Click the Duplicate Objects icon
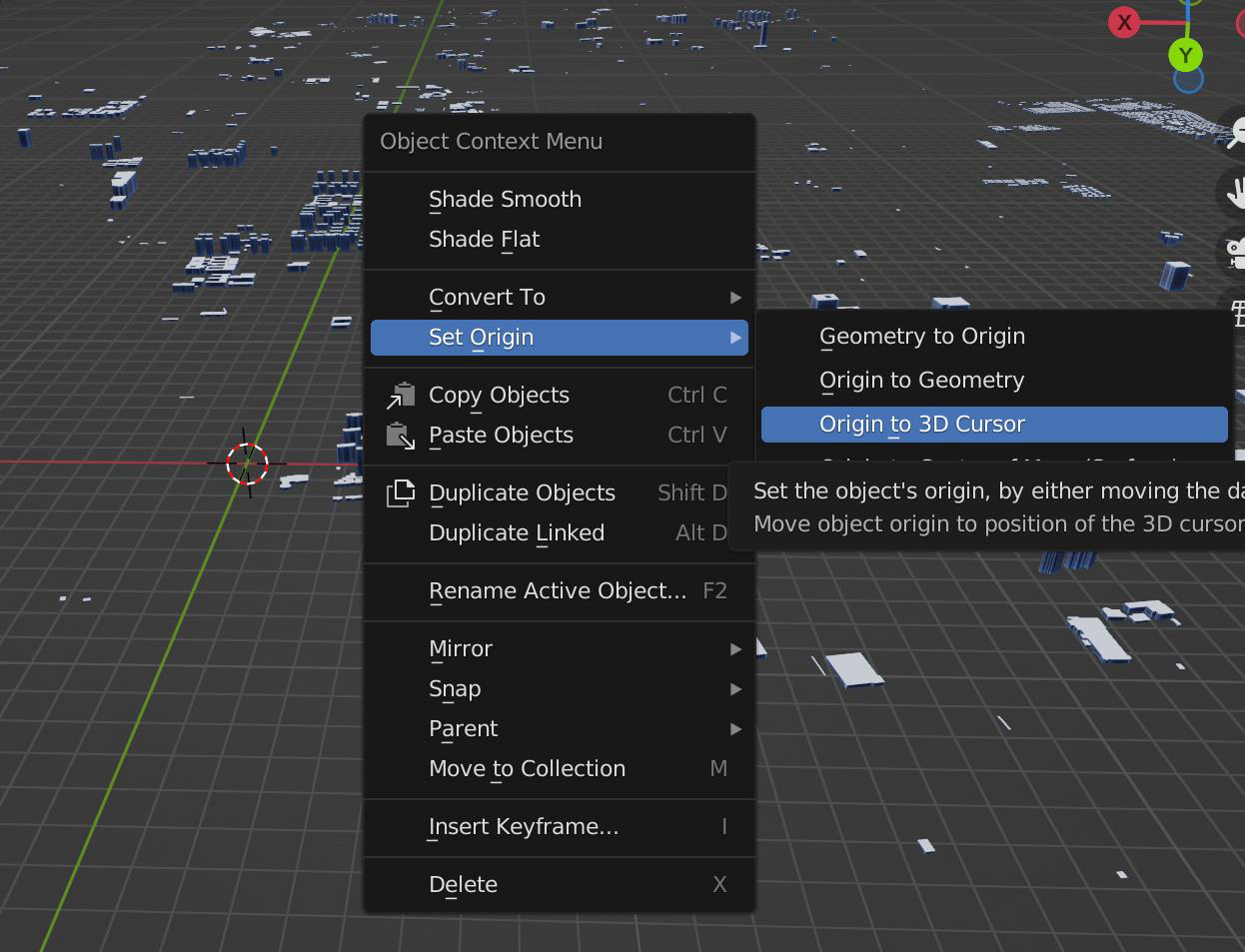The width and height of the screenshot is (1245, 952). [x=401, y=492]
